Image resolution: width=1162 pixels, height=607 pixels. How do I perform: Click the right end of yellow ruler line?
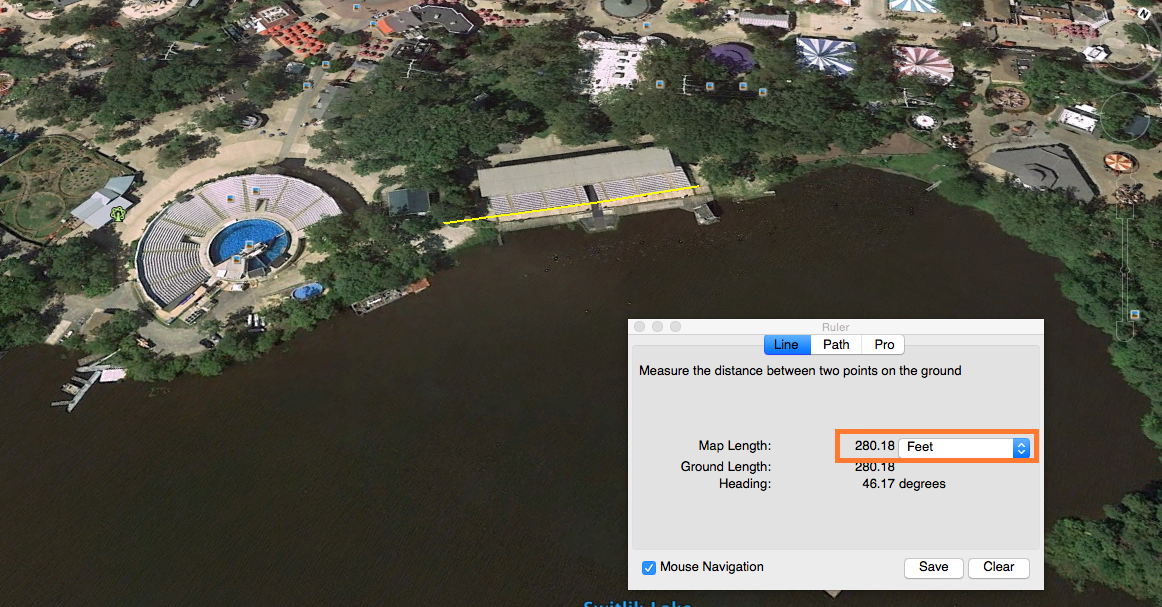(x=697, y=187)
